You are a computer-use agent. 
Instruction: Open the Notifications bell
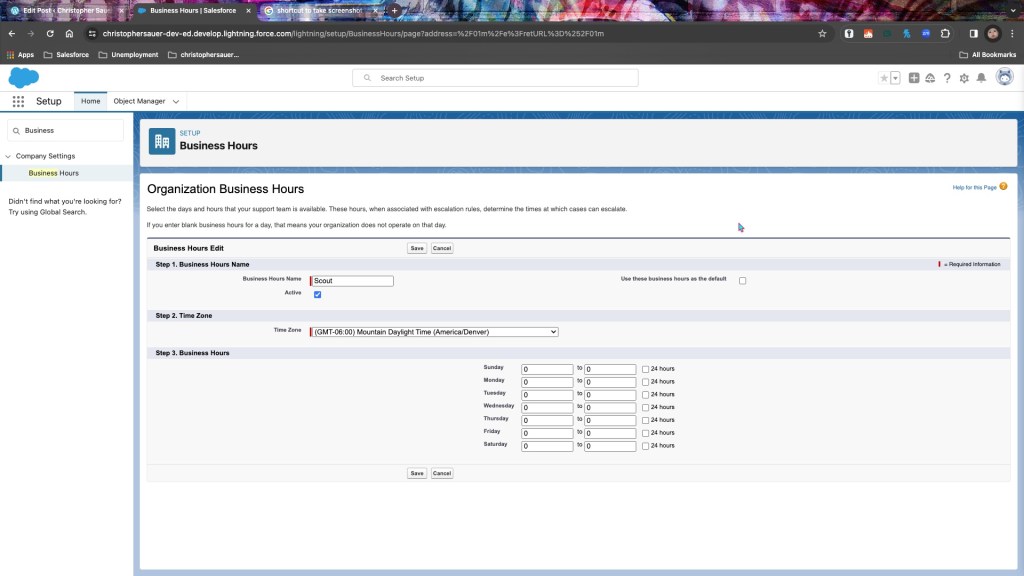tap(981, 78)
